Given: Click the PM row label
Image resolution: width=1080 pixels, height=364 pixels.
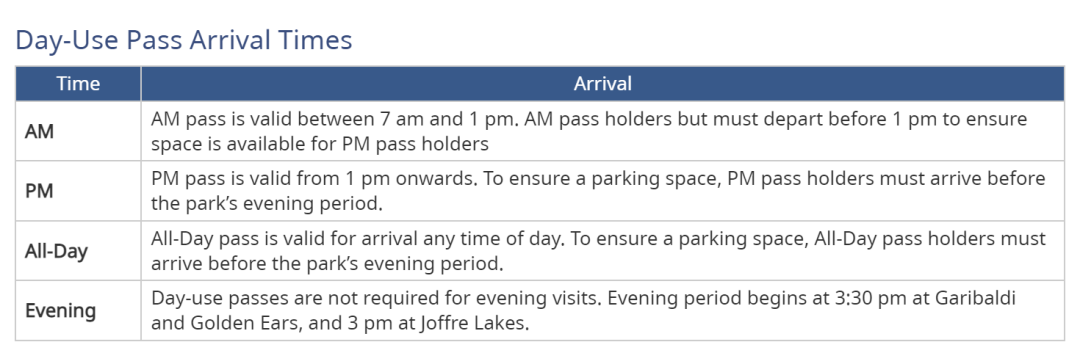Looking at the screenshot, I should coord(39,191).
